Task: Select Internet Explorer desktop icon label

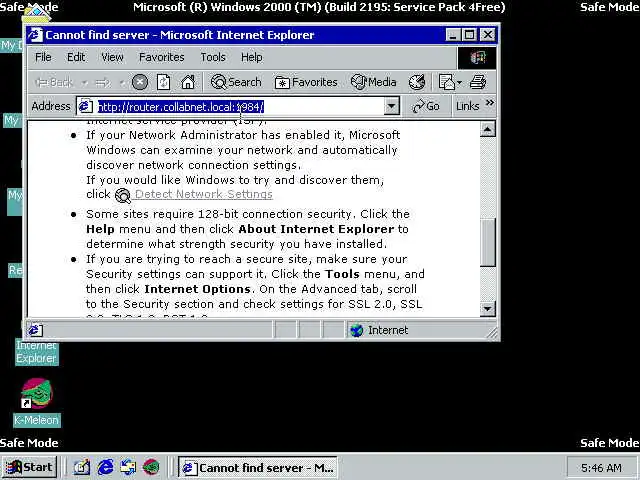Action: point(37,351)
